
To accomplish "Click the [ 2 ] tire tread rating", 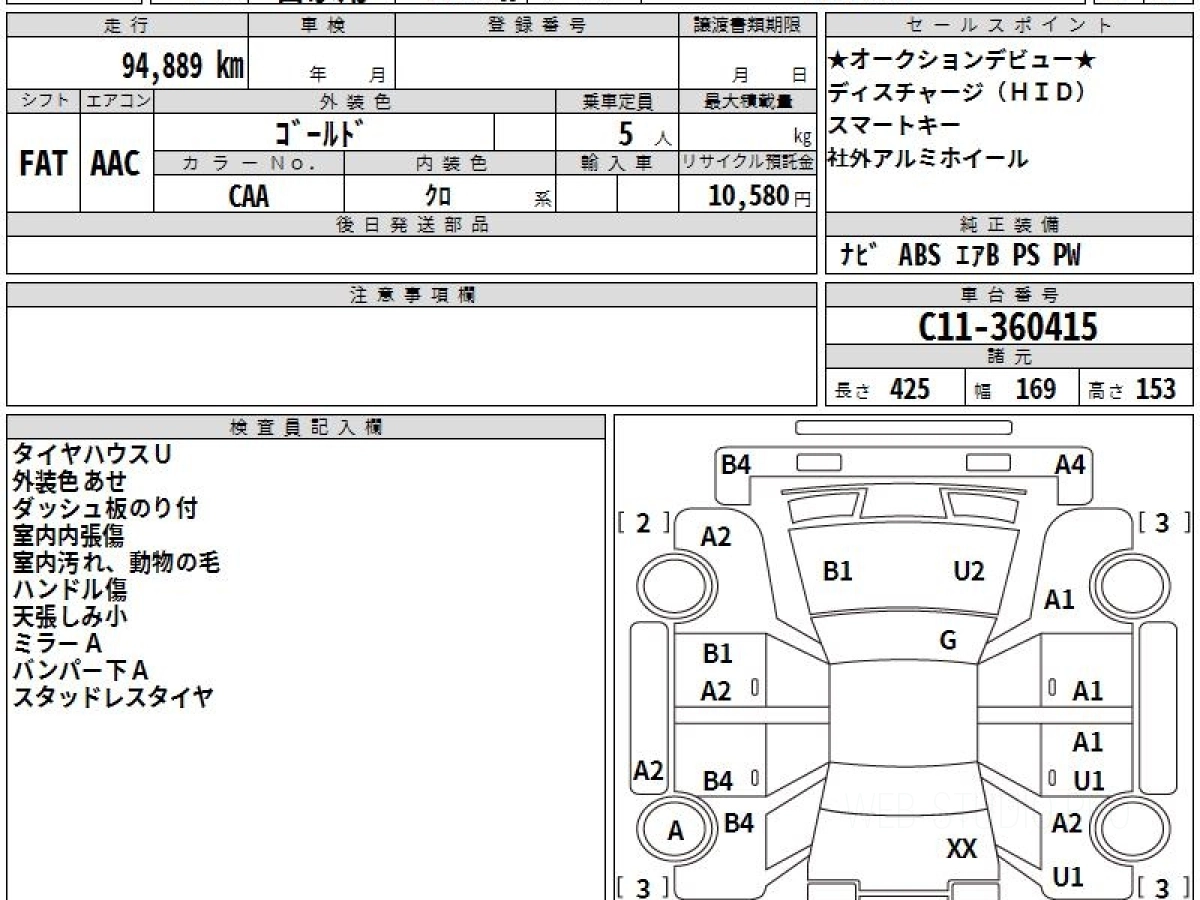I will tap(643, 522).
